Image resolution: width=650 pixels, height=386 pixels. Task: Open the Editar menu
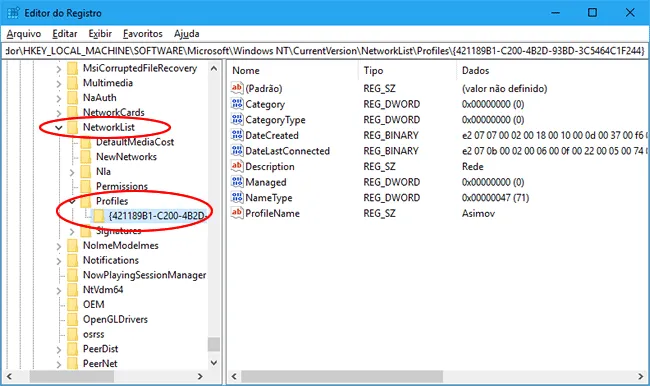pos(65,34)
